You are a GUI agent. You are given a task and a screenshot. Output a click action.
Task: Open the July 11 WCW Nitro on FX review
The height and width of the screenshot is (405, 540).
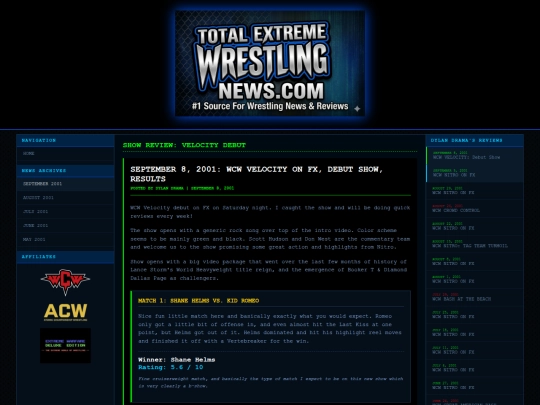pos(475,350)
